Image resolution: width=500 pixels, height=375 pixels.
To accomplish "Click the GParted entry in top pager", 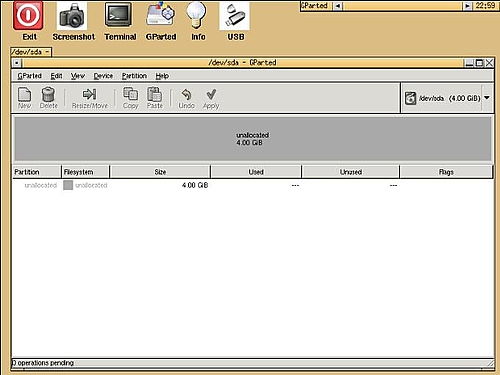I will tap(316, 6).
